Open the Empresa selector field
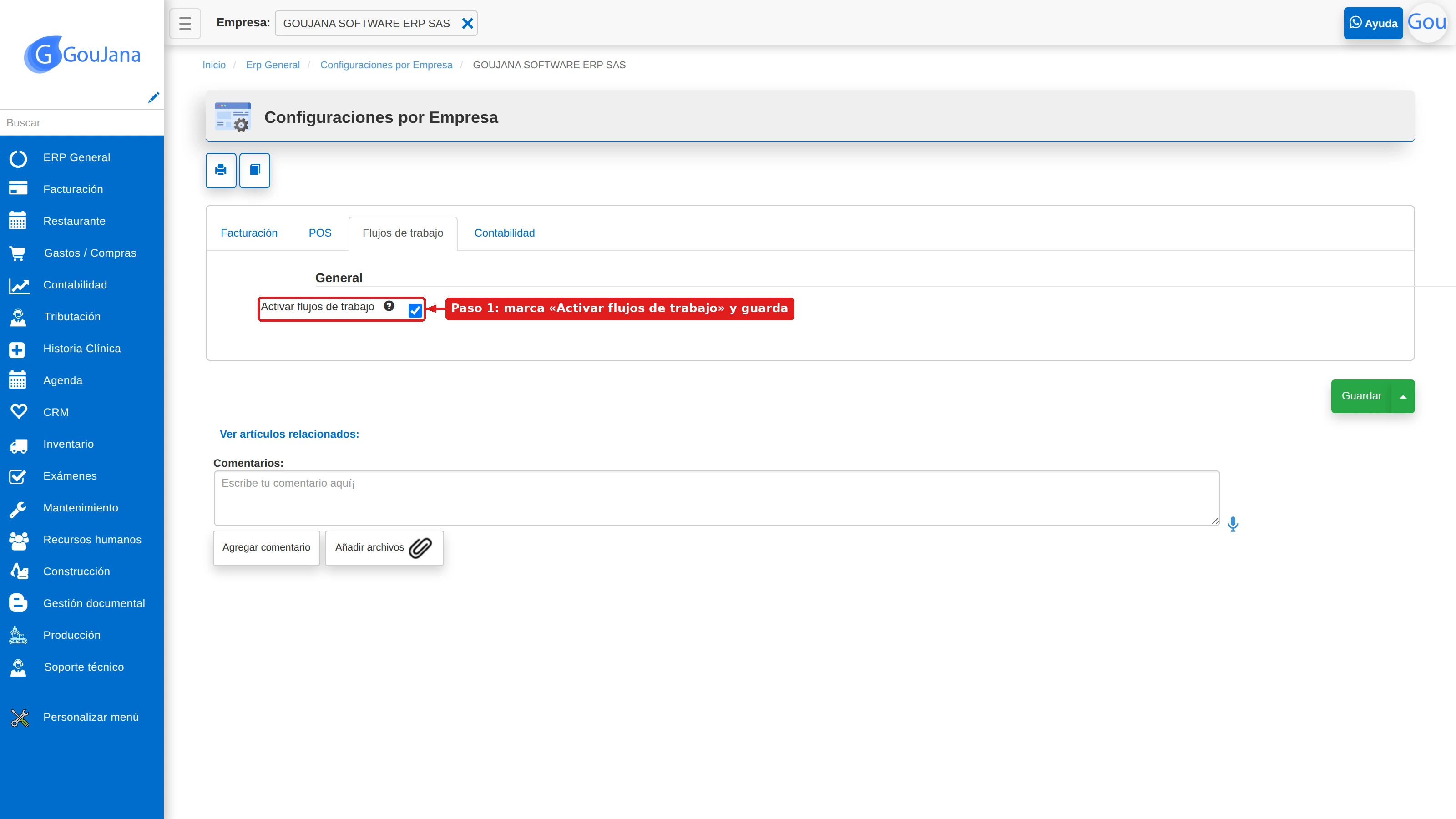This screenshot has width=1456, height=819. pos(376,23)
